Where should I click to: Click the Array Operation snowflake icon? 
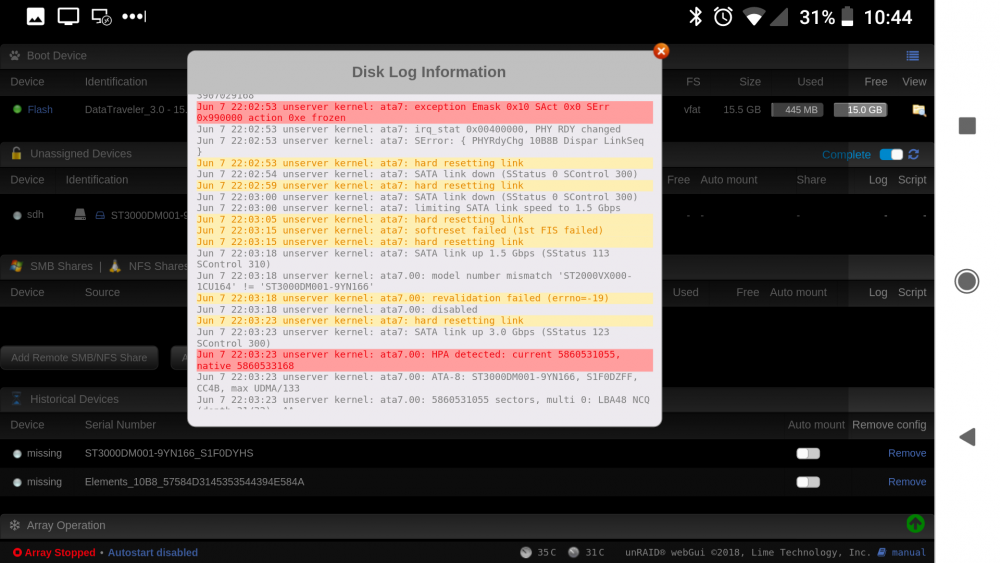point(15,525)
